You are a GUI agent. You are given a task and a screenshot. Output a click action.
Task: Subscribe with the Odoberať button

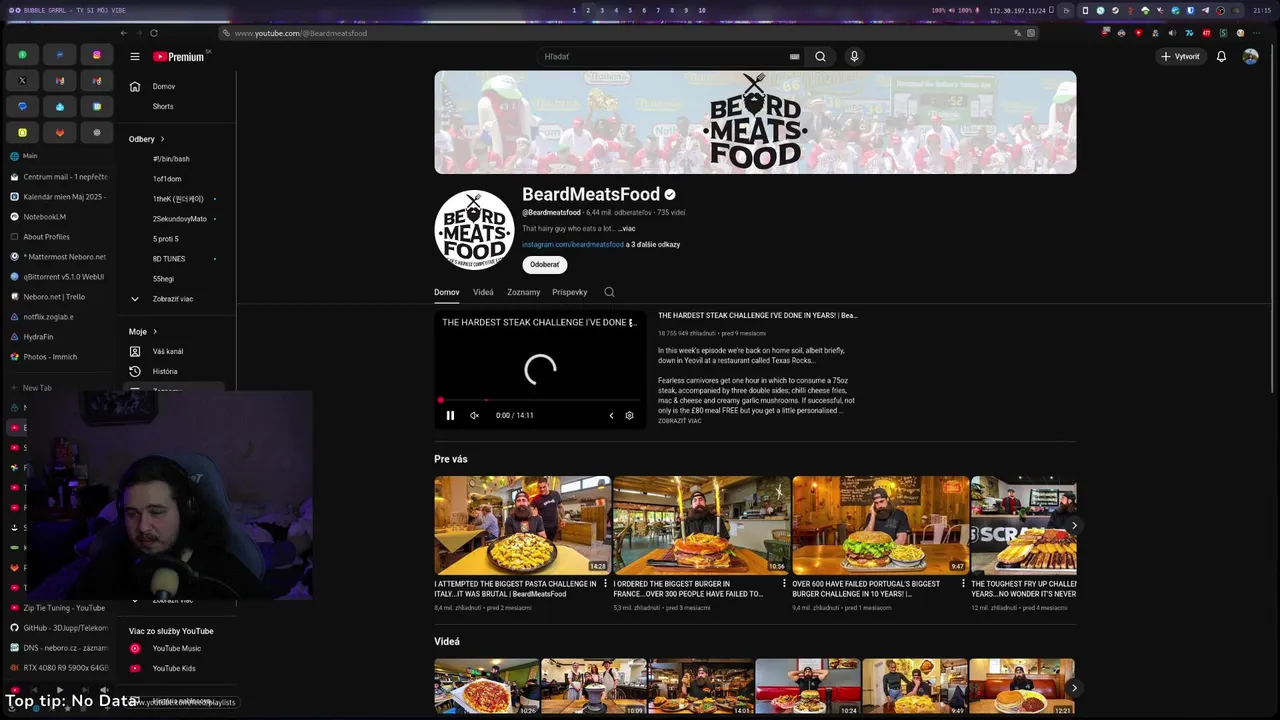pos(545,265)
